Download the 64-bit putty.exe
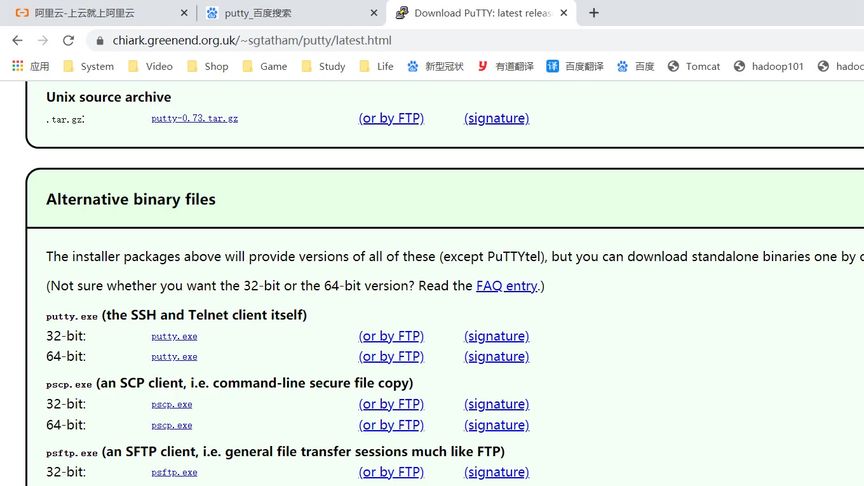The height and width of the screenshot is (486, 864). pyautogui.click(x=174, y=357)
